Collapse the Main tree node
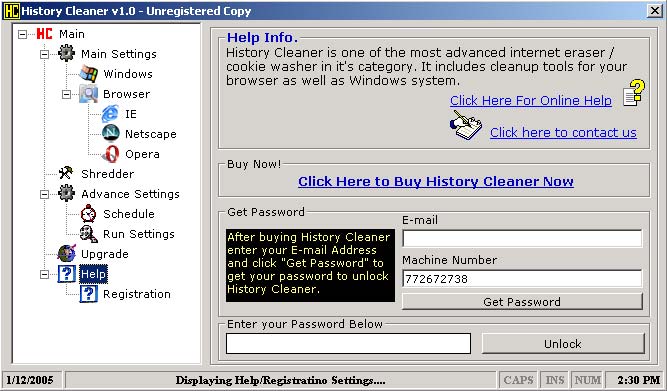The image size is (667, 391). 22,34
